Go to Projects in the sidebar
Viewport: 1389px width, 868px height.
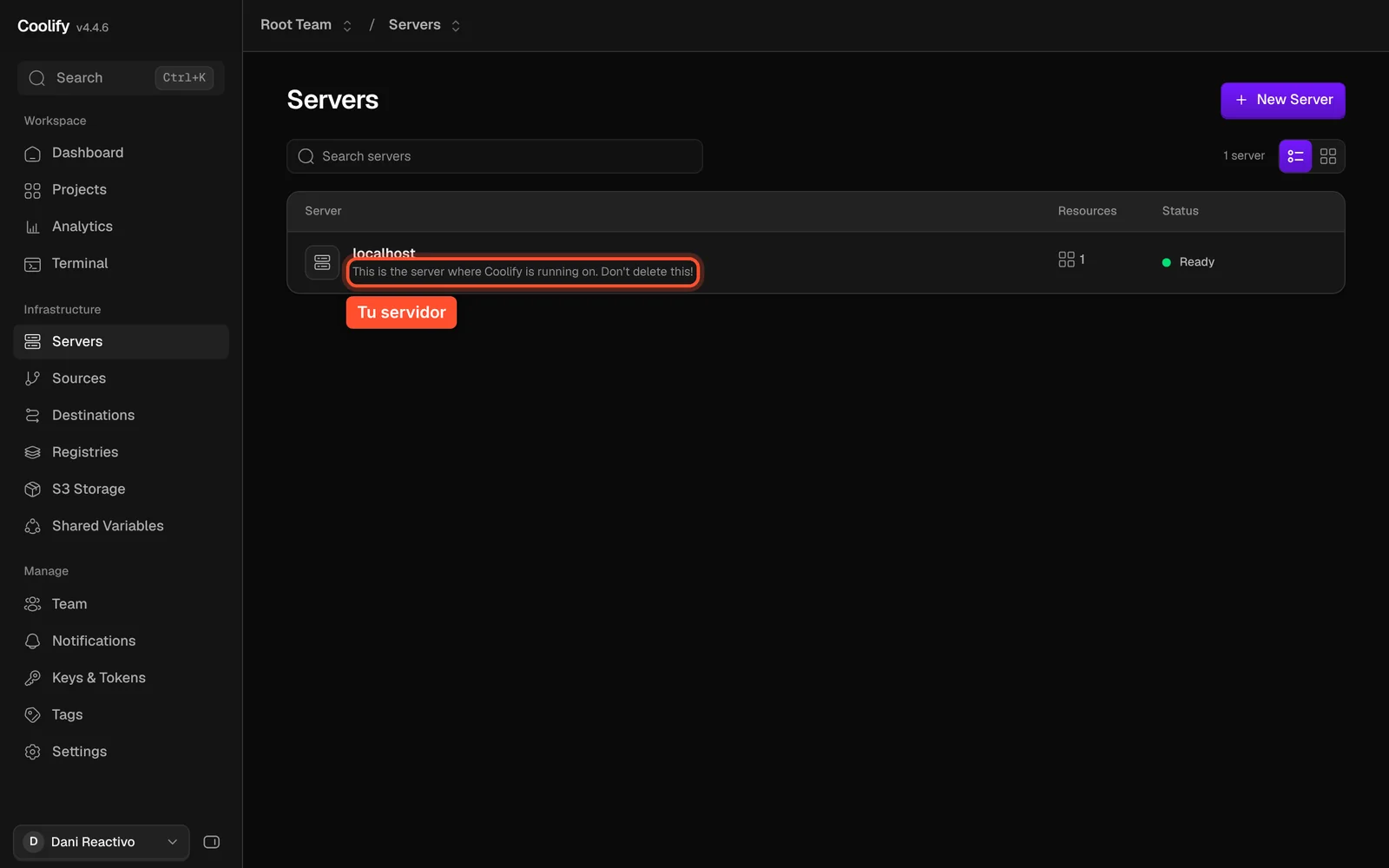[x=121, y=190]
